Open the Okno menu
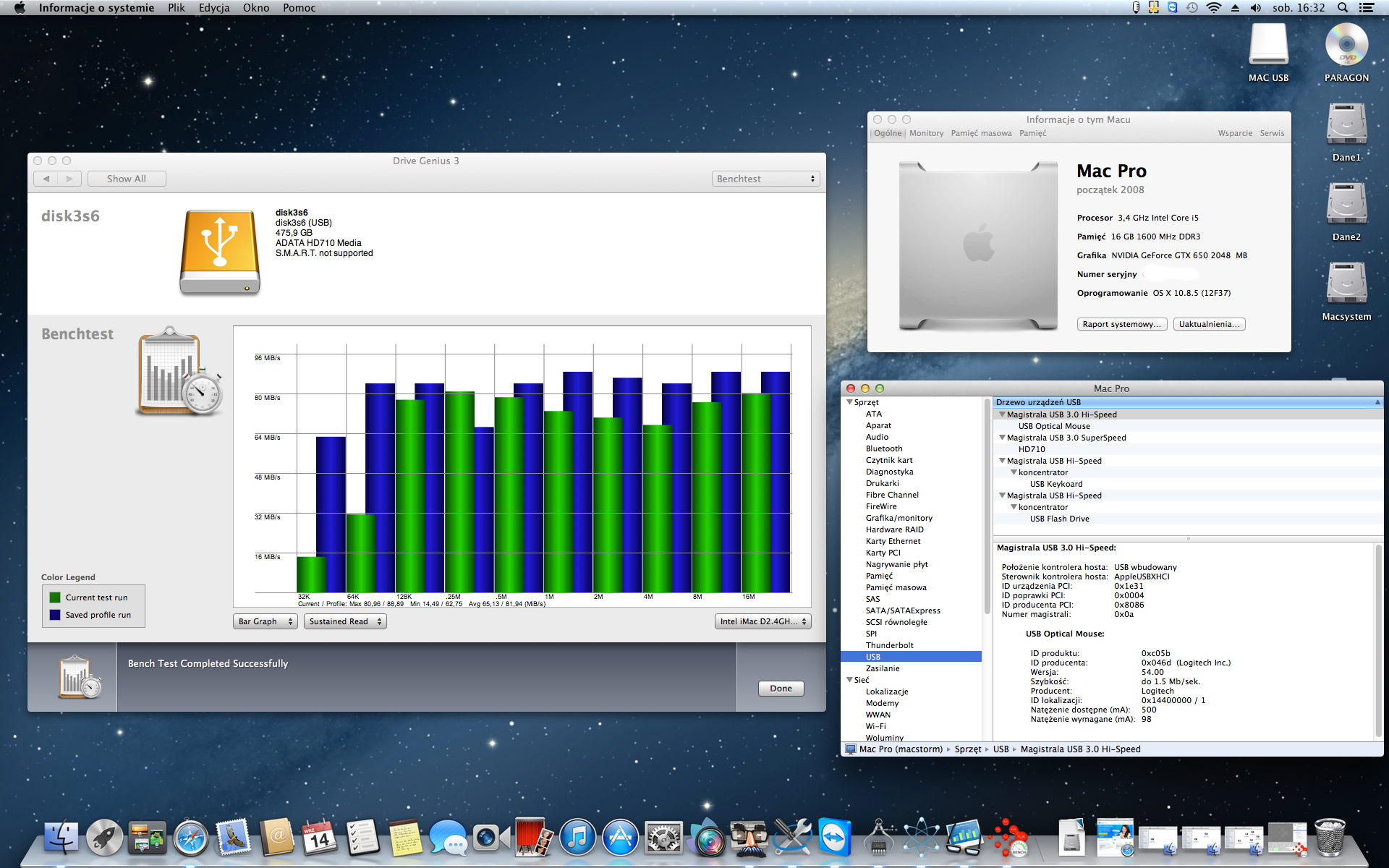The width and height of the screenshot is (1389, 868). click(x=256, y=8)
